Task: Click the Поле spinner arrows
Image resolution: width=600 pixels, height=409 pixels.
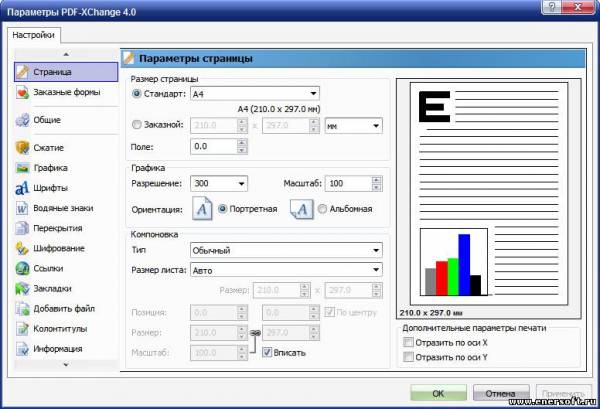Action: [242, 147]
